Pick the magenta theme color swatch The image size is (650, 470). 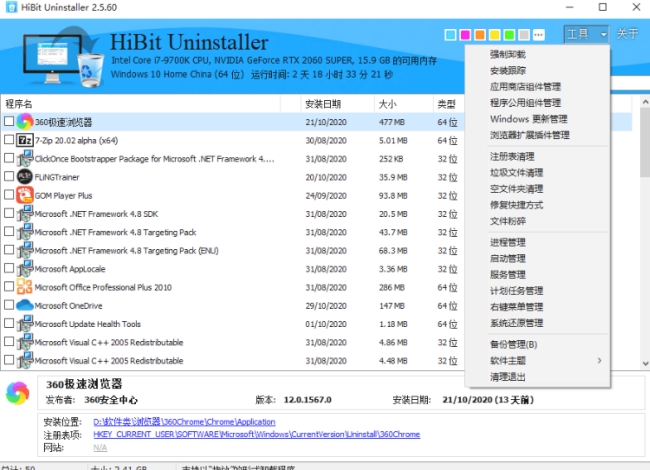click(x=465, y=35)
